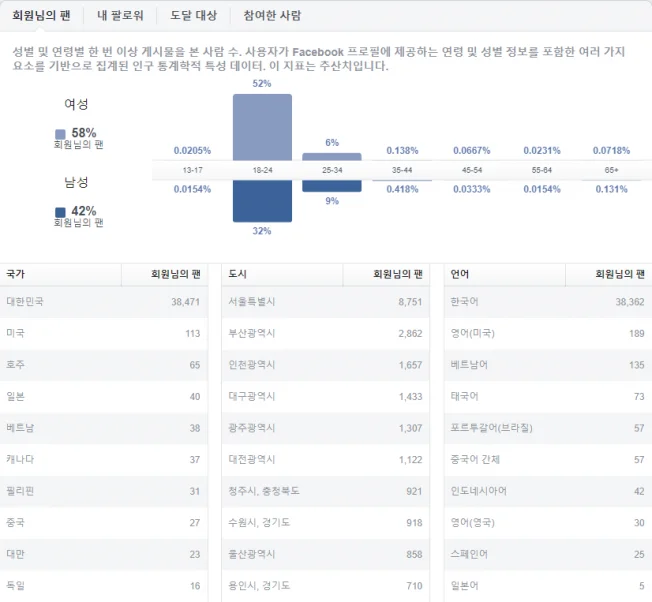Select the 미국 country row
652x602 pixels.
104,333
